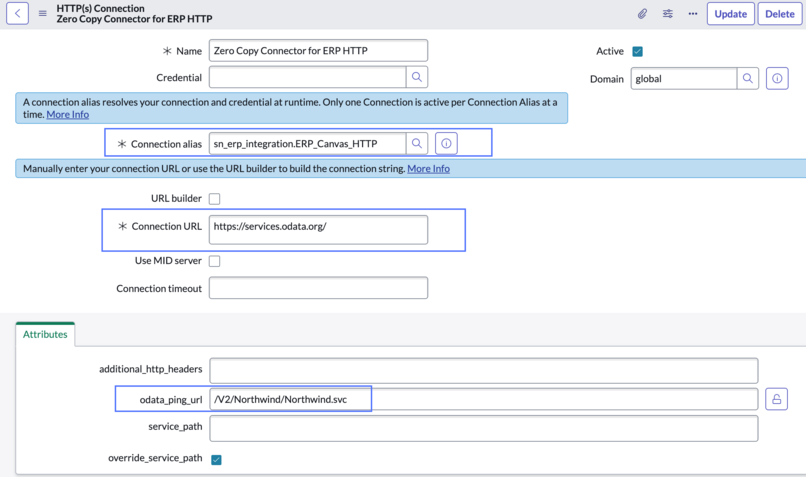Open the Domain lookup magnifier
806x477 pixels.
(x=748, y=79)
